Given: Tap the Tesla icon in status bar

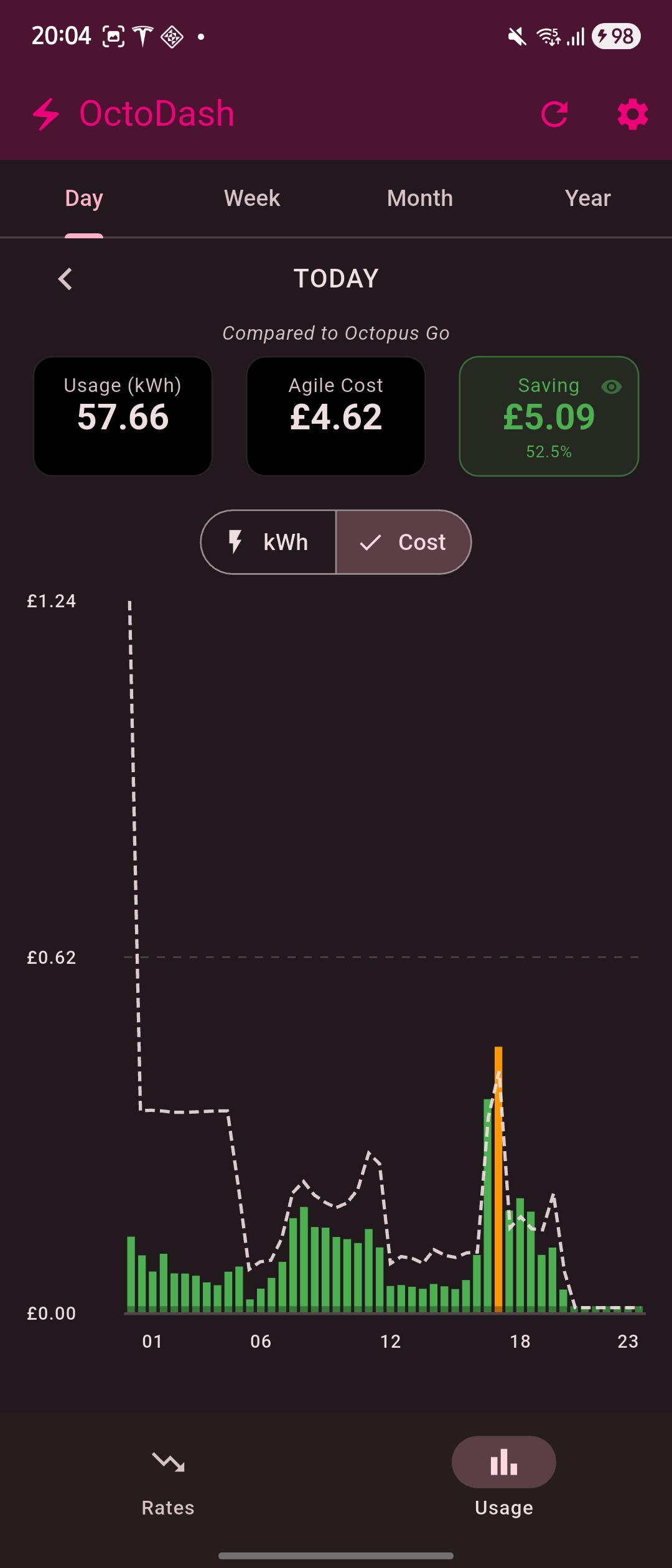Looking at the screenshot, I should pyautogui.click(x=143, y=36).
